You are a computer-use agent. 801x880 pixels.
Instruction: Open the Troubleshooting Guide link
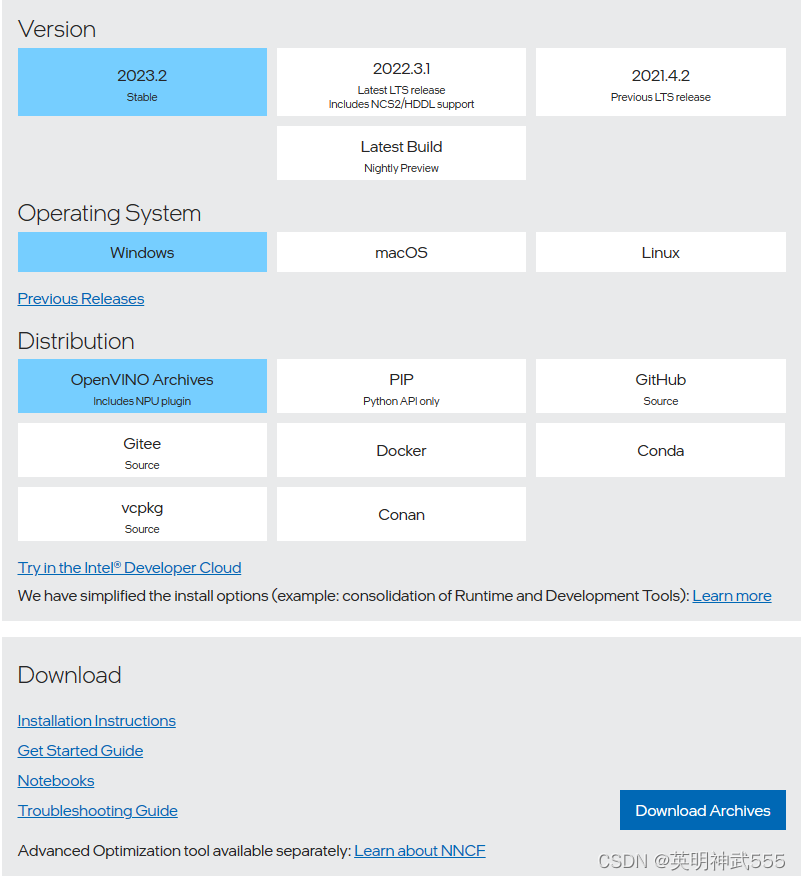click(x=98, y=811)
